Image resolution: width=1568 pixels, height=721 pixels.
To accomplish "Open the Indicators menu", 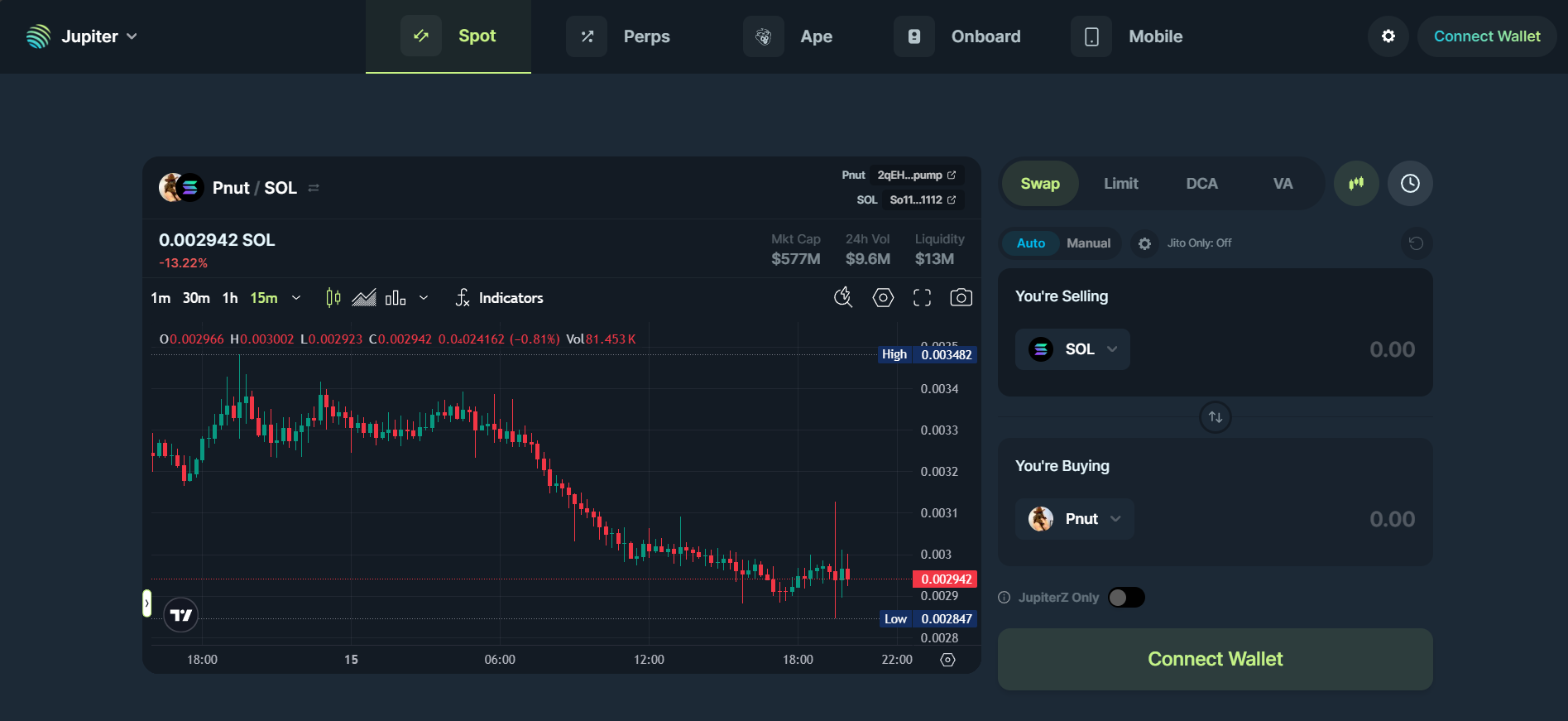I will 499,298.
